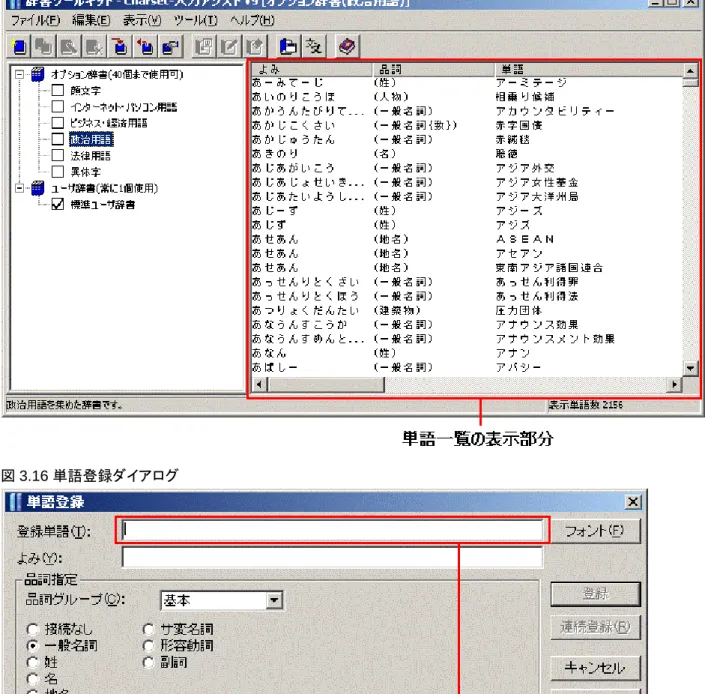705x694 pixels.
Task: Select the 姓 radio button
Action: (33, 663)
